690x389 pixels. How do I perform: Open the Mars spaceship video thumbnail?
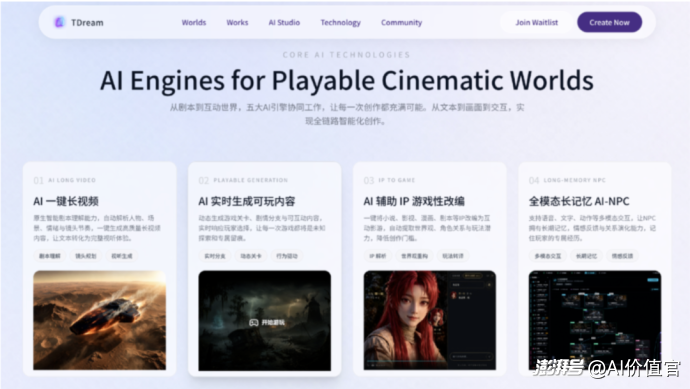(x=99, y=320)
